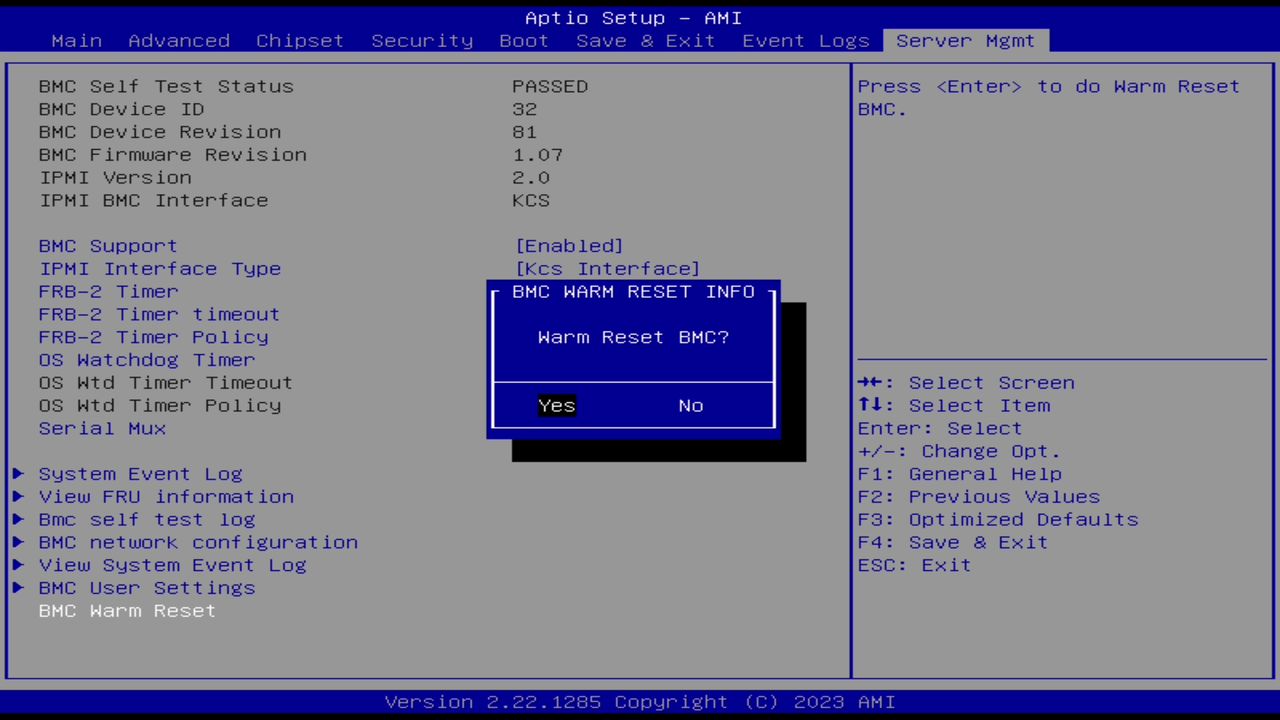The height and width of the screenshot is (720, 1280).
Task: Open the View System Event Log entry
Action: tap(172, 565)
